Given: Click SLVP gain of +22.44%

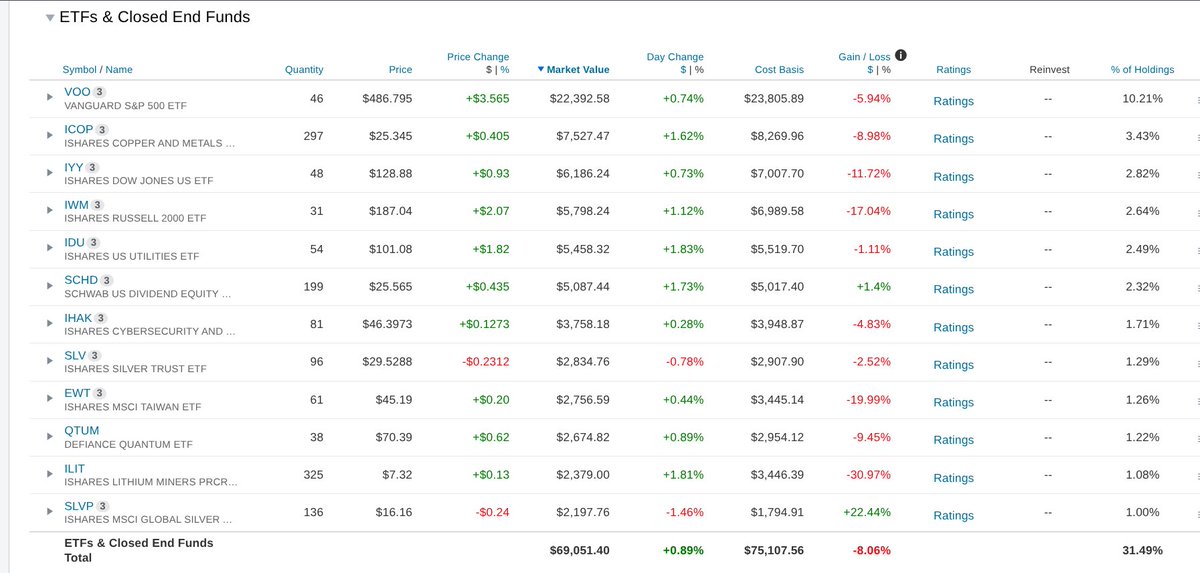Looking at the screenshot, I should pos(867,512).
